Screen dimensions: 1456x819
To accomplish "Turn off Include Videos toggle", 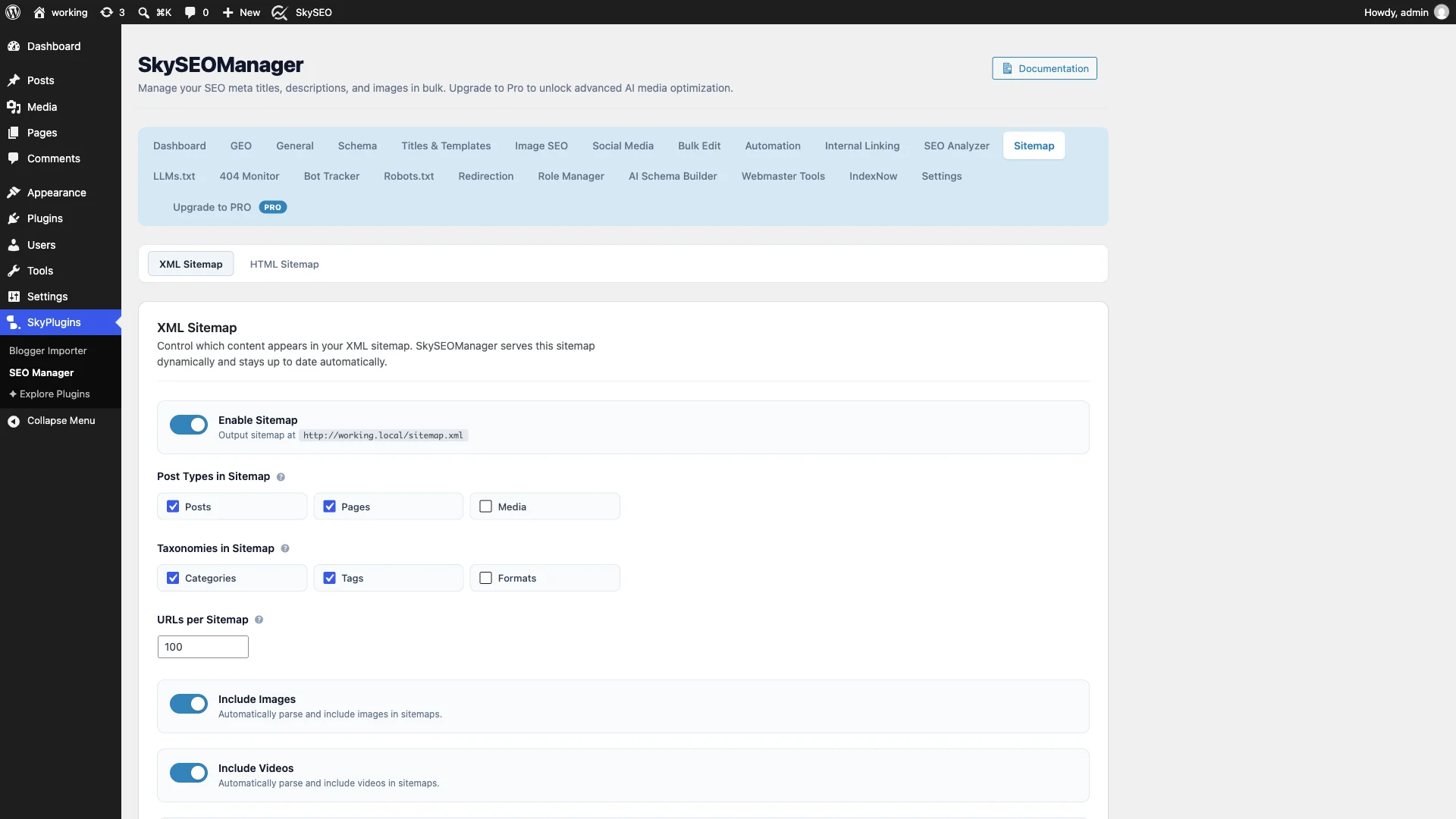I will [189, 773].
